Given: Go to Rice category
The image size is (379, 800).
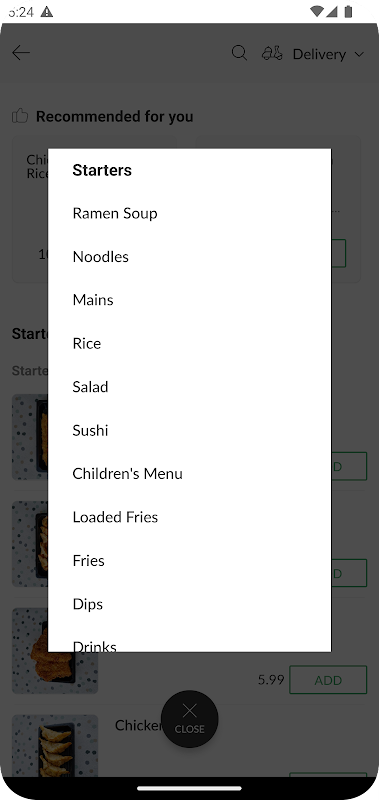Looking at the screenshot, I should (87, 343).
